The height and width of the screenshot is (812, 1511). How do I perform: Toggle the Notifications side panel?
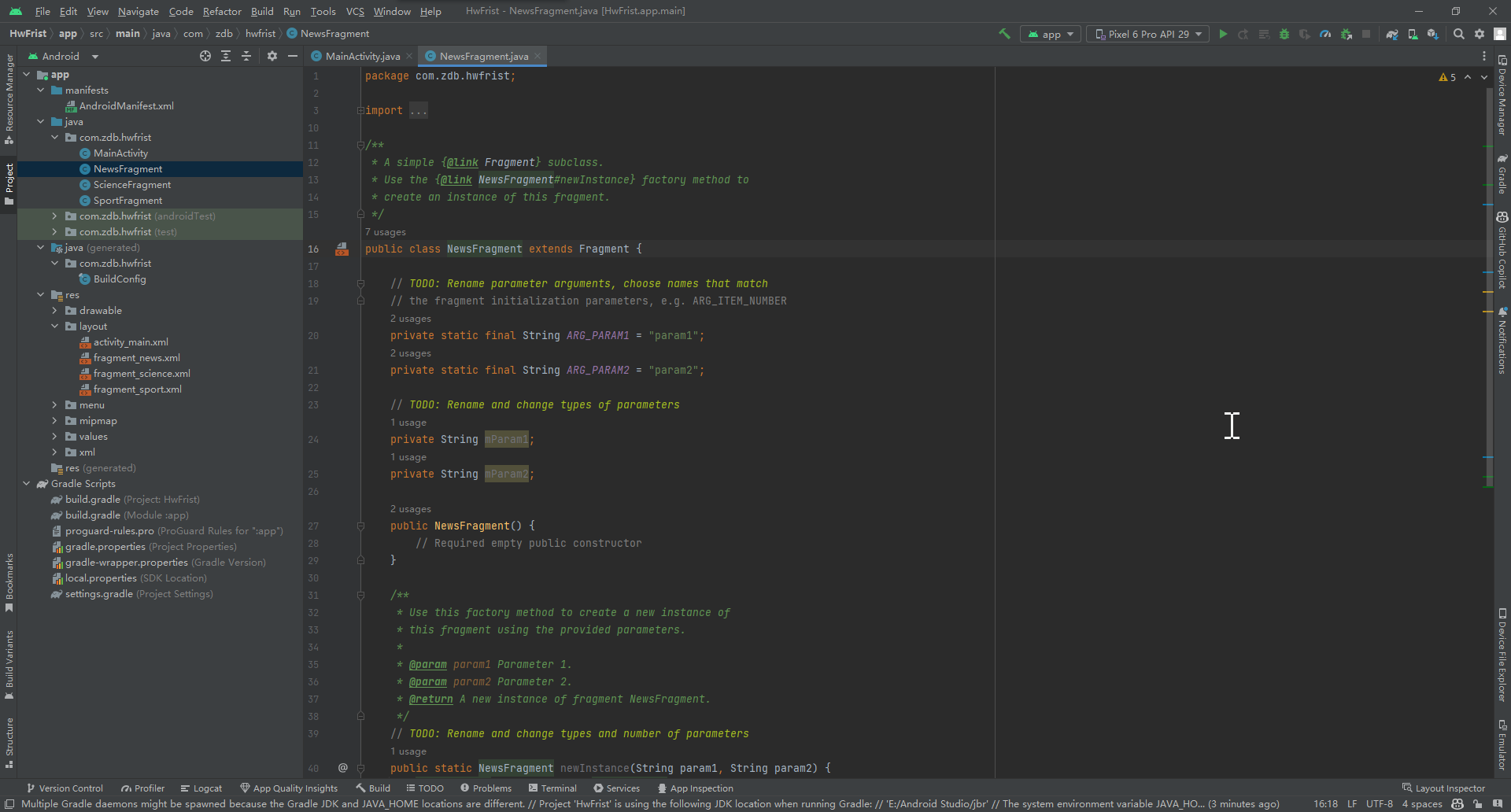[1502, 340]
